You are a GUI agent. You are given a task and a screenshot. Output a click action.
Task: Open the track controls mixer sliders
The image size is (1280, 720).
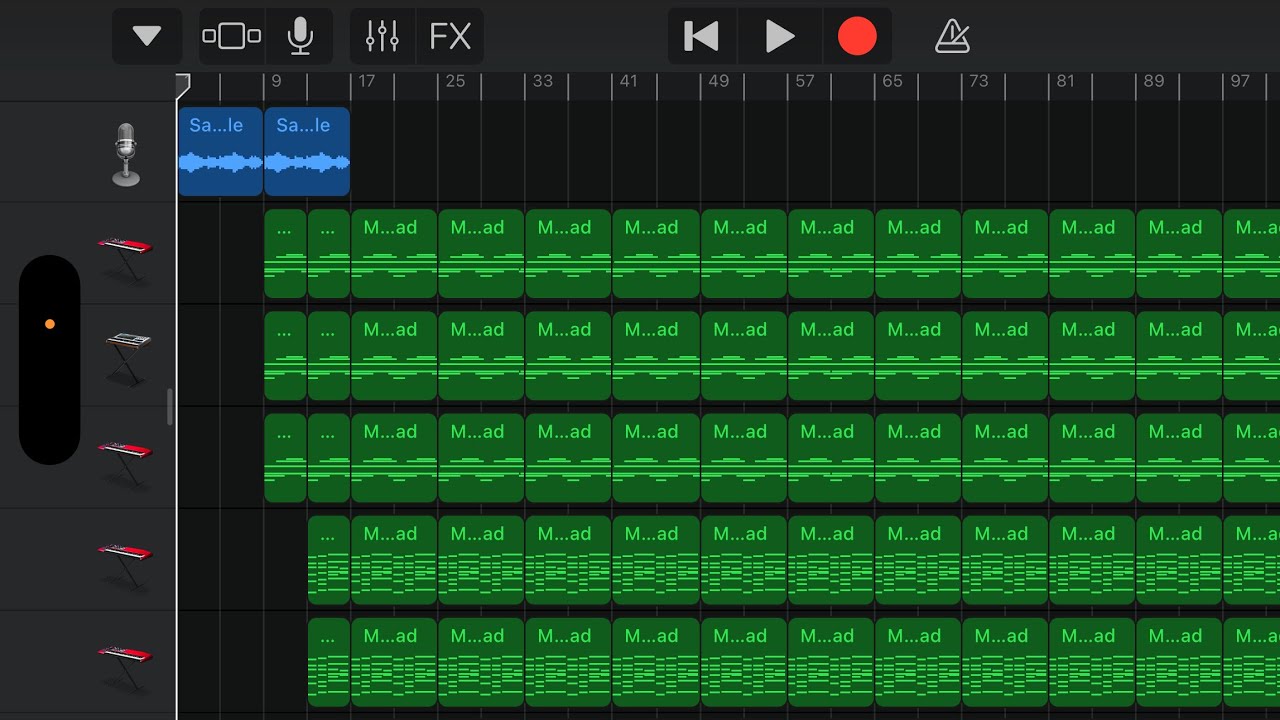382,37
